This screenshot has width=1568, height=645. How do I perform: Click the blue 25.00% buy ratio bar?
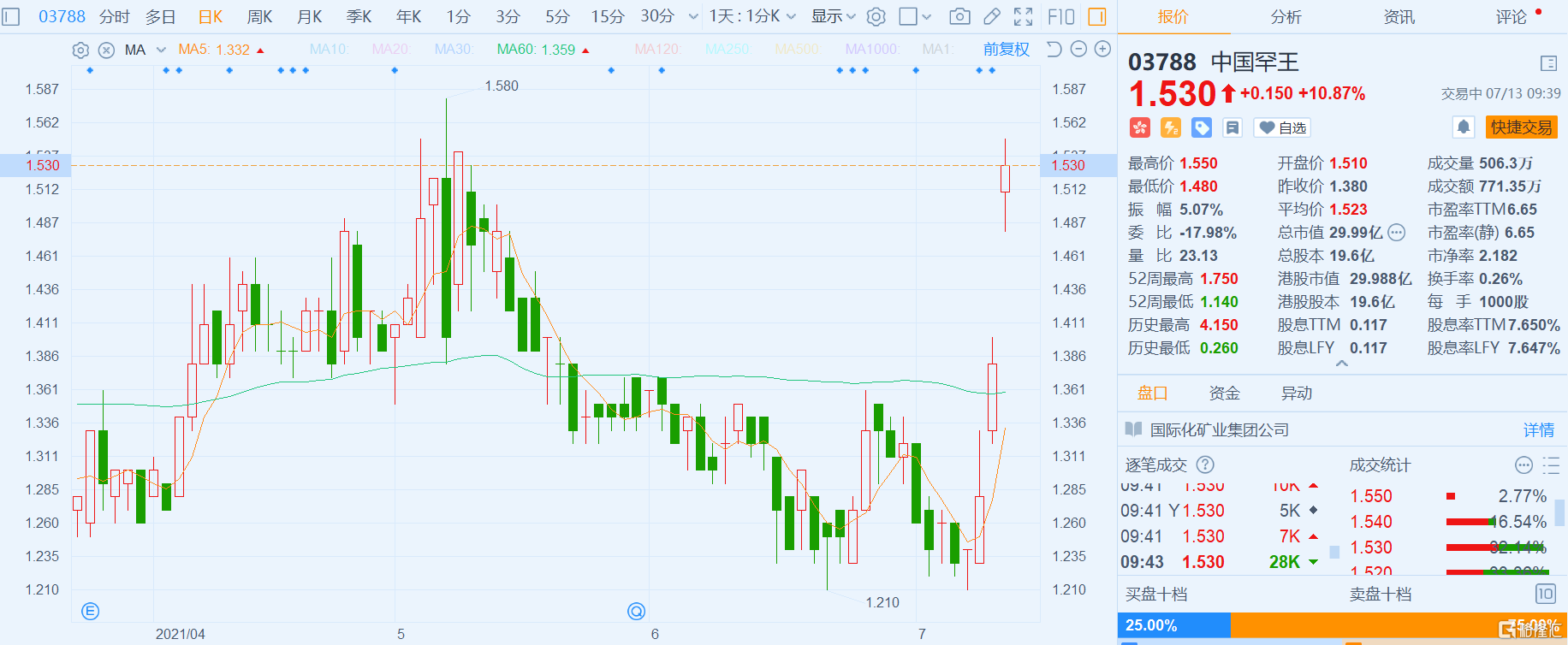coord(1173,625)
